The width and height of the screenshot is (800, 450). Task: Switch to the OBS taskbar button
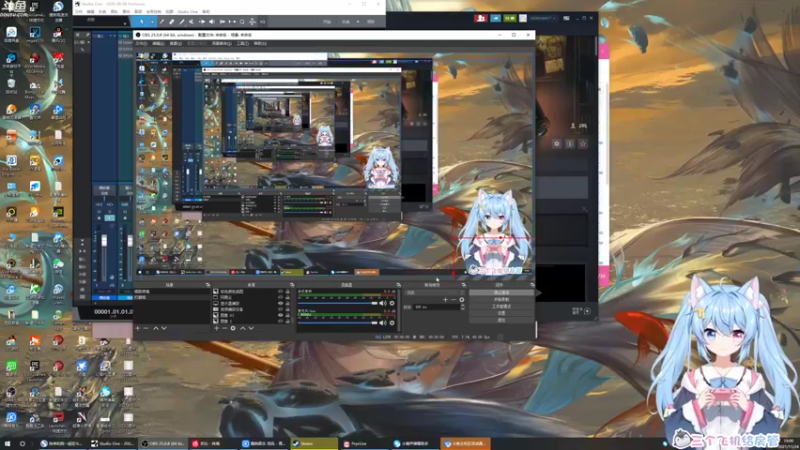(x=163, y=444)
